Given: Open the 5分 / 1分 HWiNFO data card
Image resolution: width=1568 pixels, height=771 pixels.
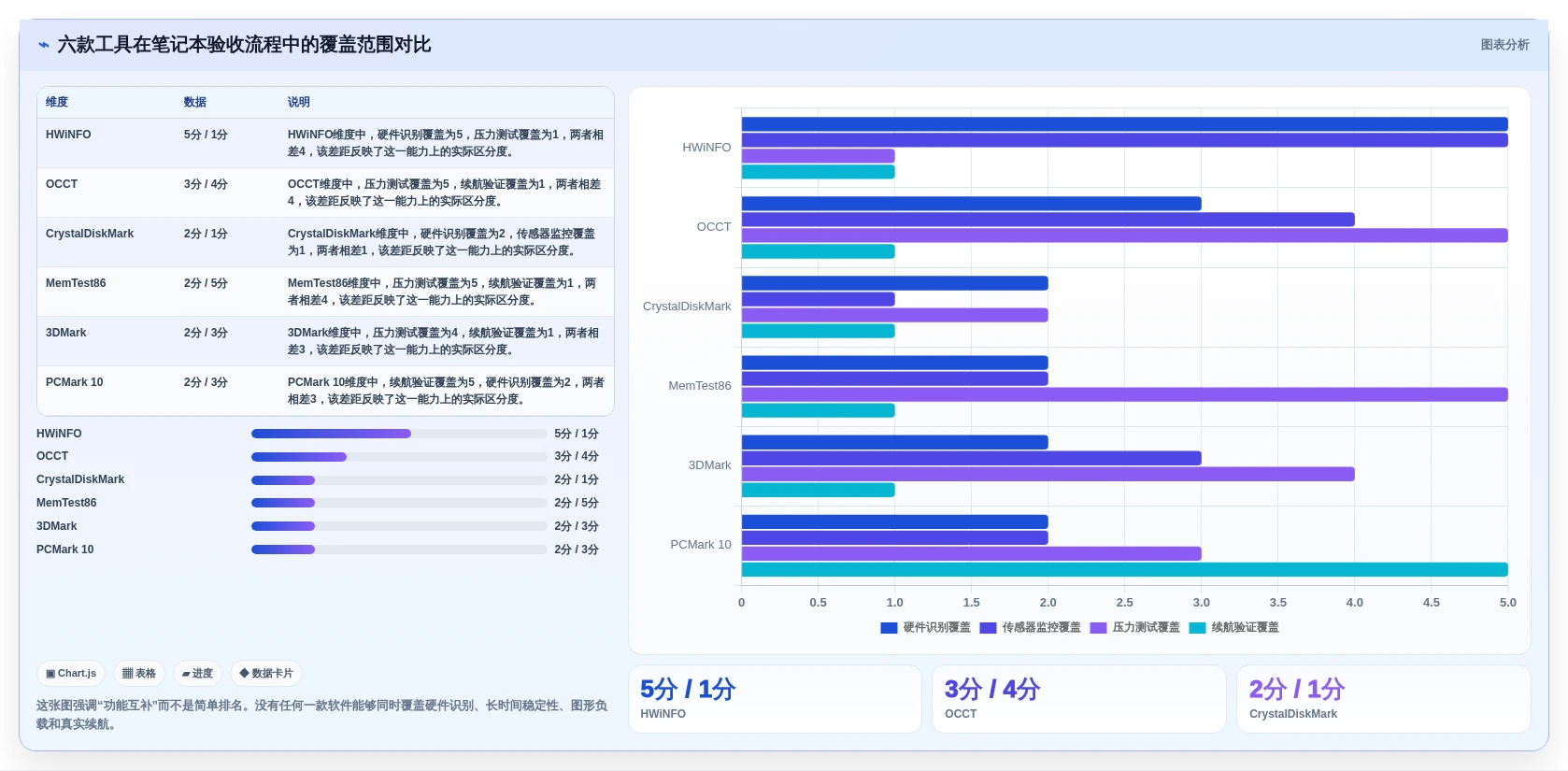Looking at the screenshot, I should 775,699.
